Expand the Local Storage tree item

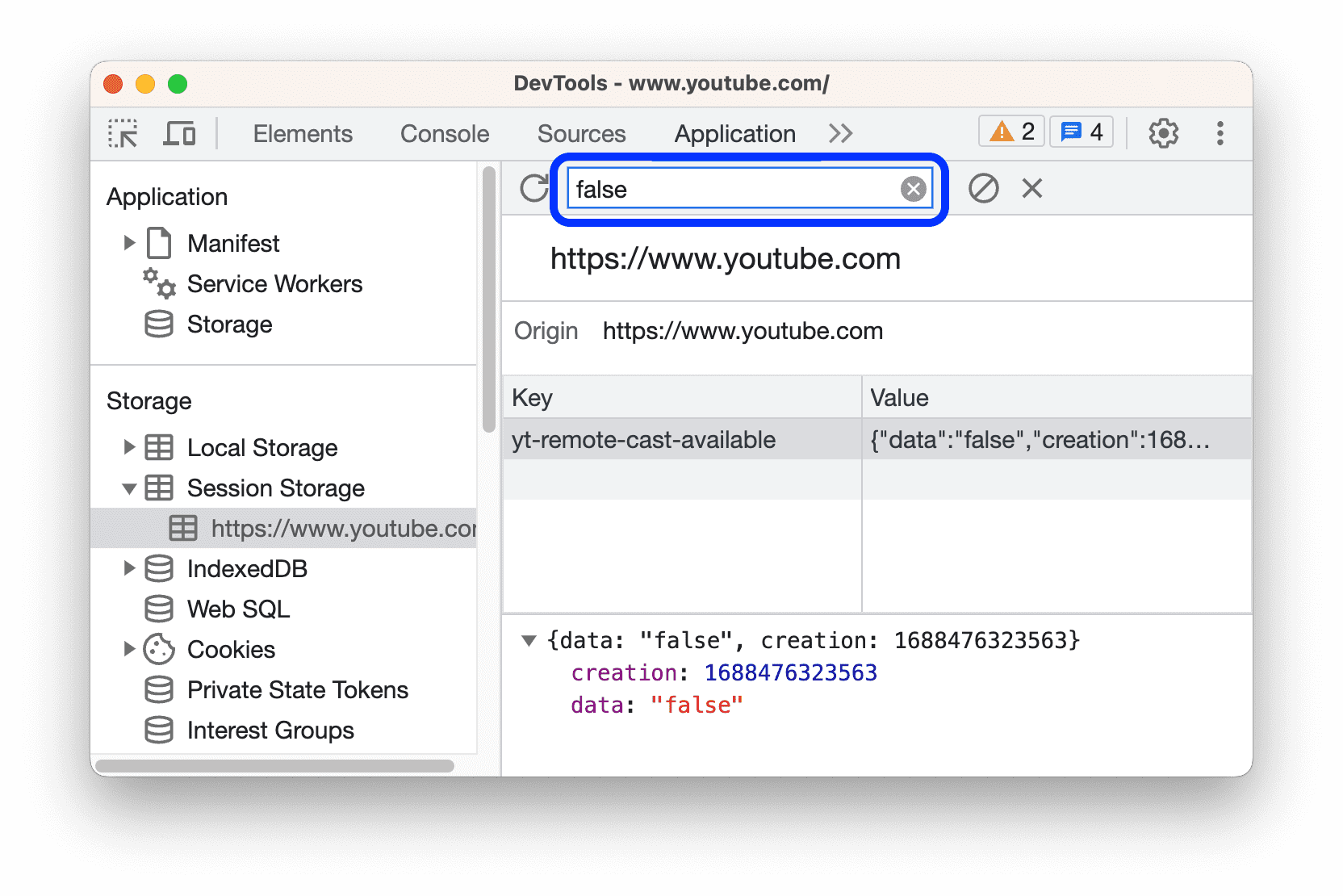click(x=130, y=447)
